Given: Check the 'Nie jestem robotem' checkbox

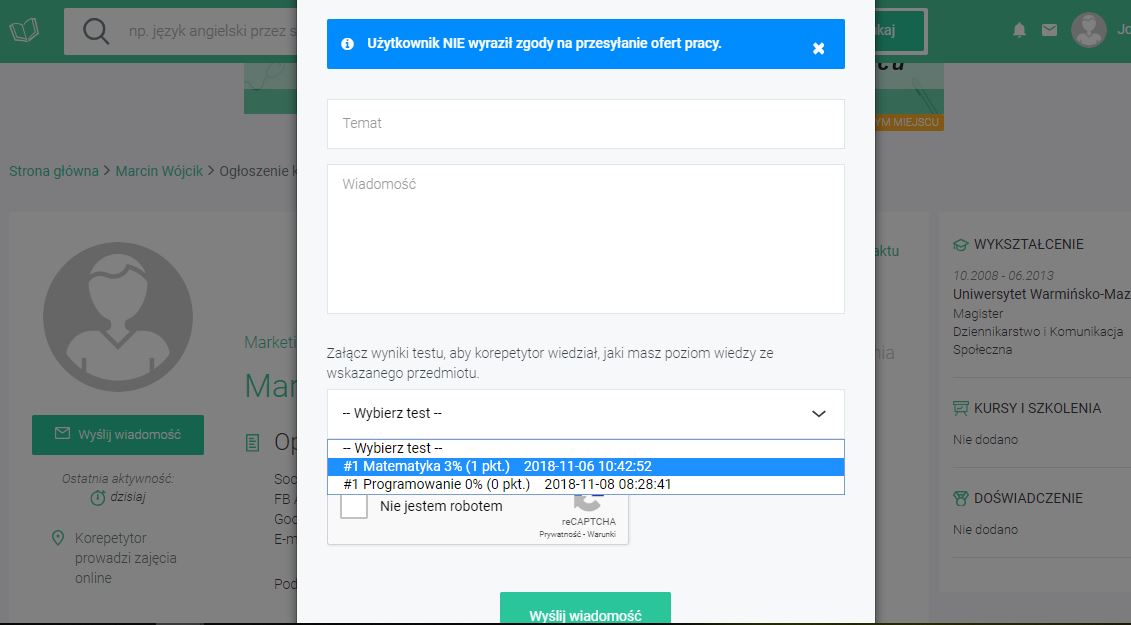Looking at the screenshot, I should click(x=354, y=506).
